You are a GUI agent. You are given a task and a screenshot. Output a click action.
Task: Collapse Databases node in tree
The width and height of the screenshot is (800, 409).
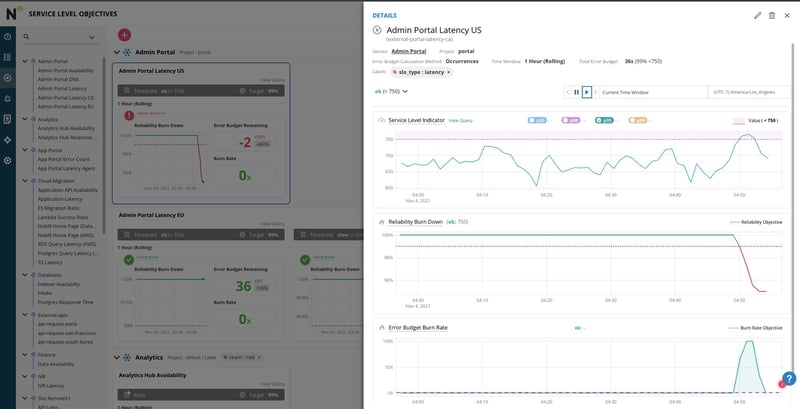click(25, 275)
